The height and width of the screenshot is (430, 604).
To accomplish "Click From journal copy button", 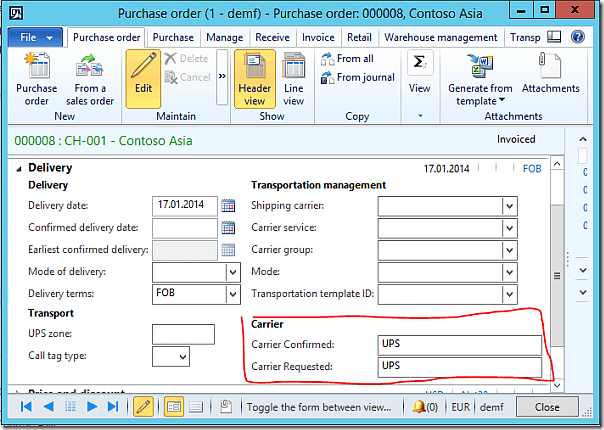I will (357, 77).
